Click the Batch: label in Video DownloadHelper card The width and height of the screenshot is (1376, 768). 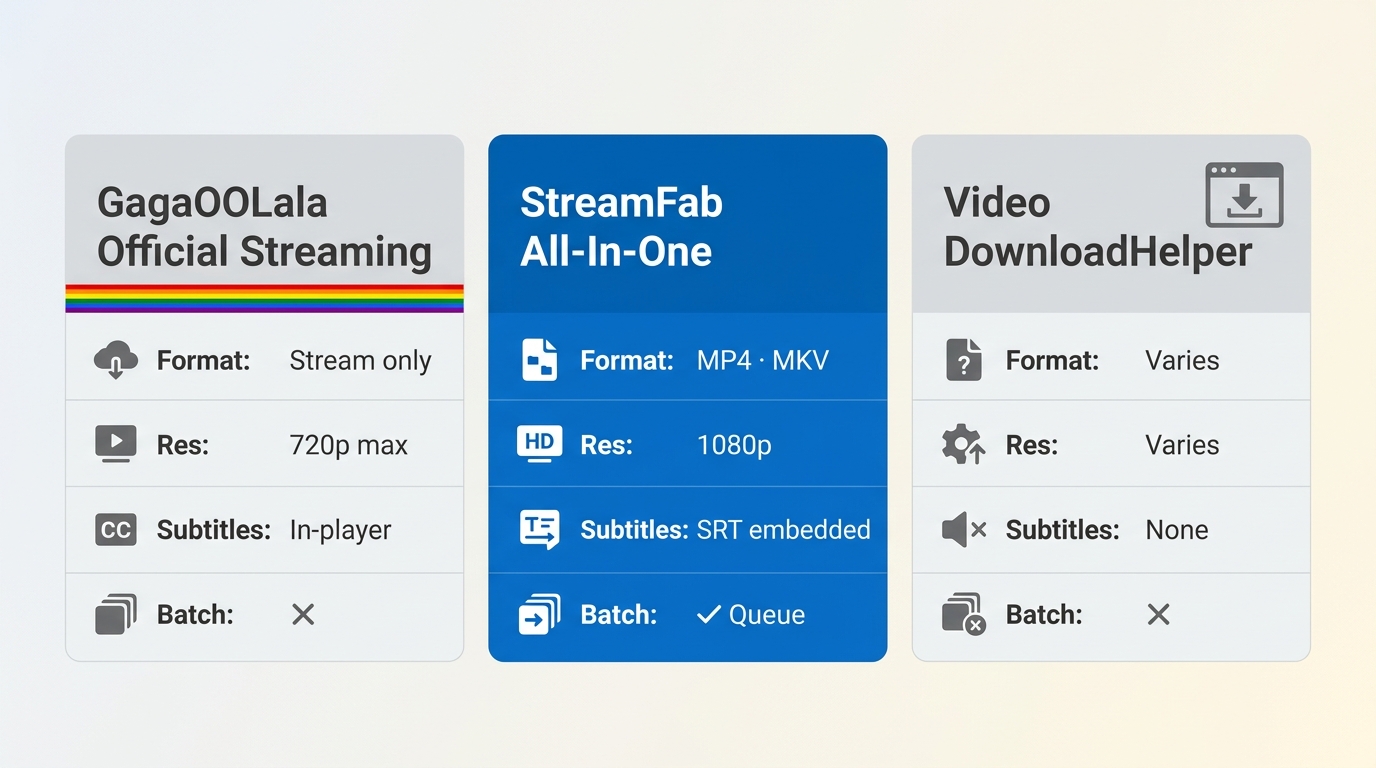pyautogui.click(x=1044, y=614)
